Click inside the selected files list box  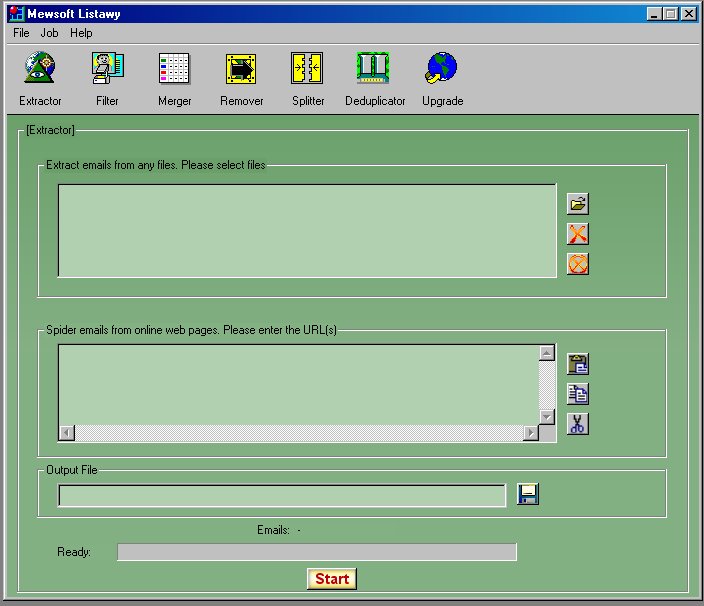pyautogui.click(x=307, y=231)
